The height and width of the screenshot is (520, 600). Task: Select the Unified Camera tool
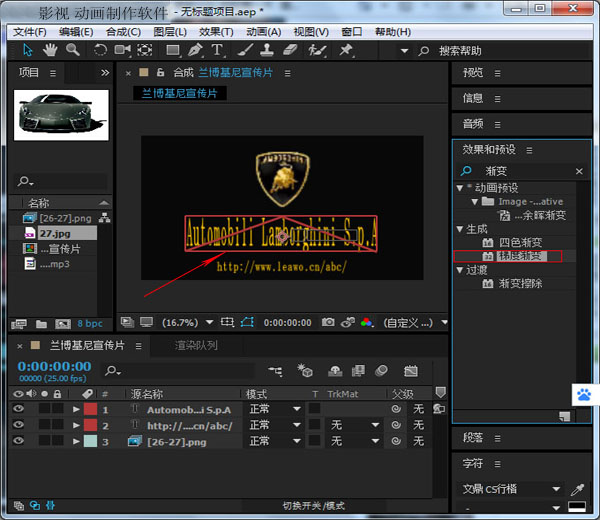tap(122, 50)
